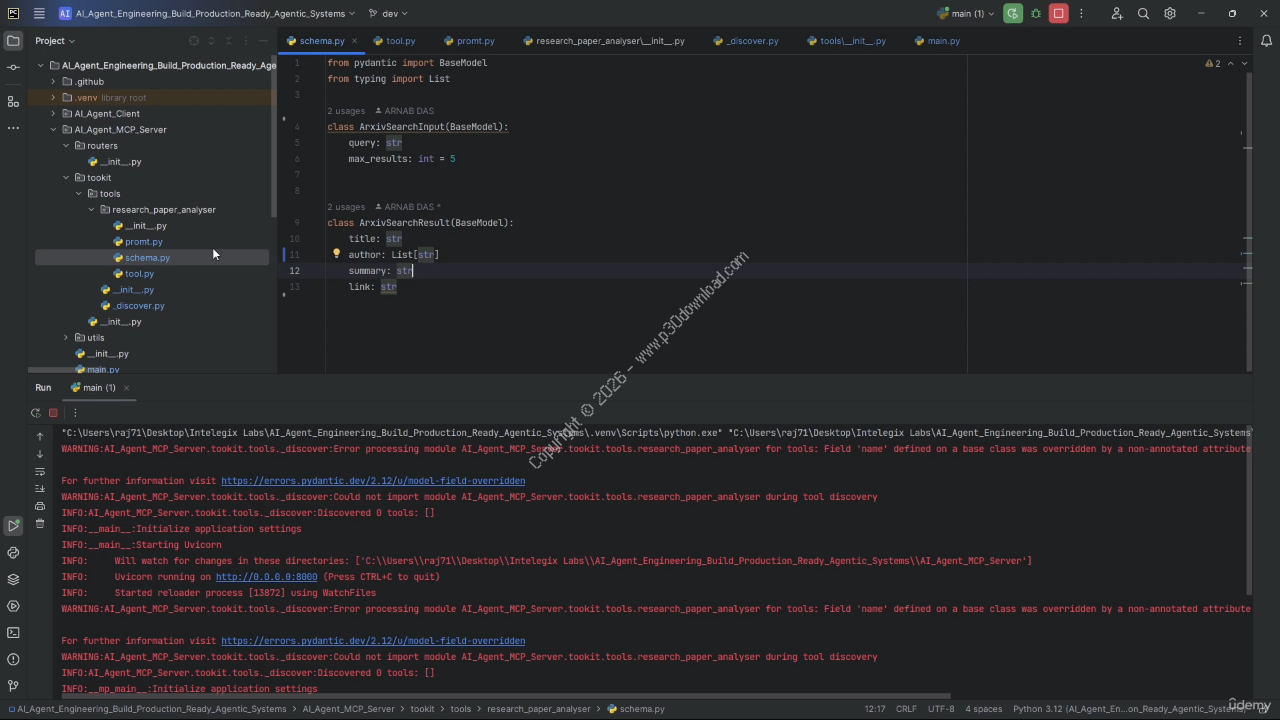Toggle scroll-to-end in the Run console
Image resolution: width=1280 pixels, height=720 pixels.
pos(40,488)
